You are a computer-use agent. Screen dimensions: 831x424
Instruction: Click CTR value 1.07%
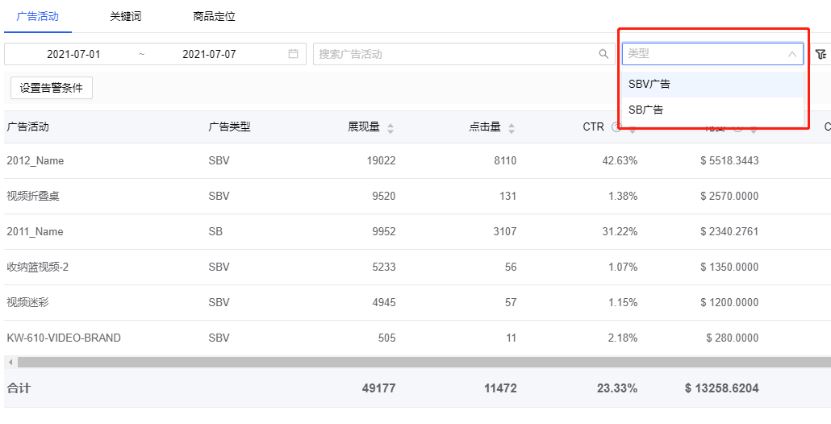[x=623, y=267]
